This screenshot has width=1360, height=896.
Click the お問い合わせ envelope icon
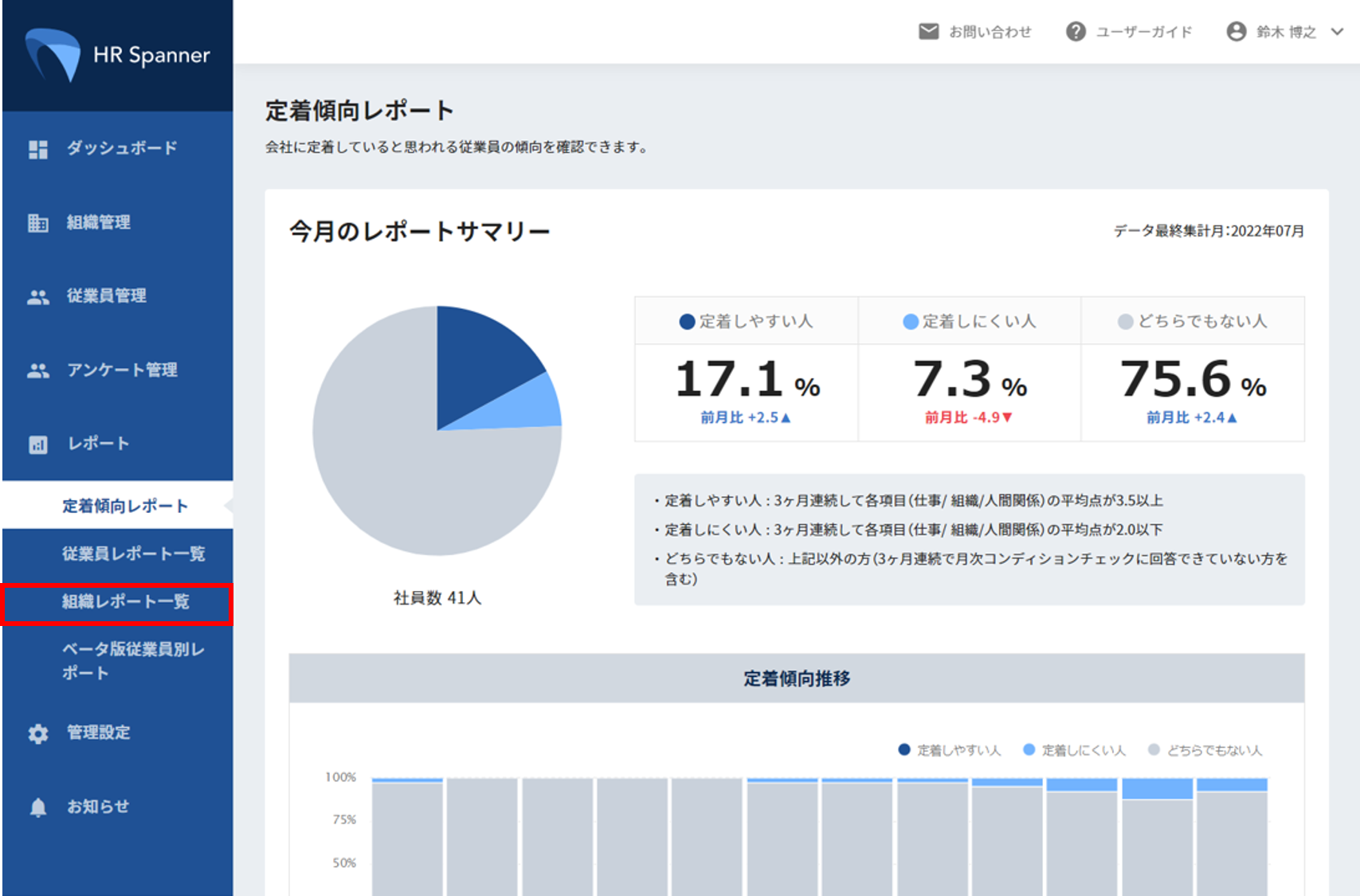coord(928,31)
